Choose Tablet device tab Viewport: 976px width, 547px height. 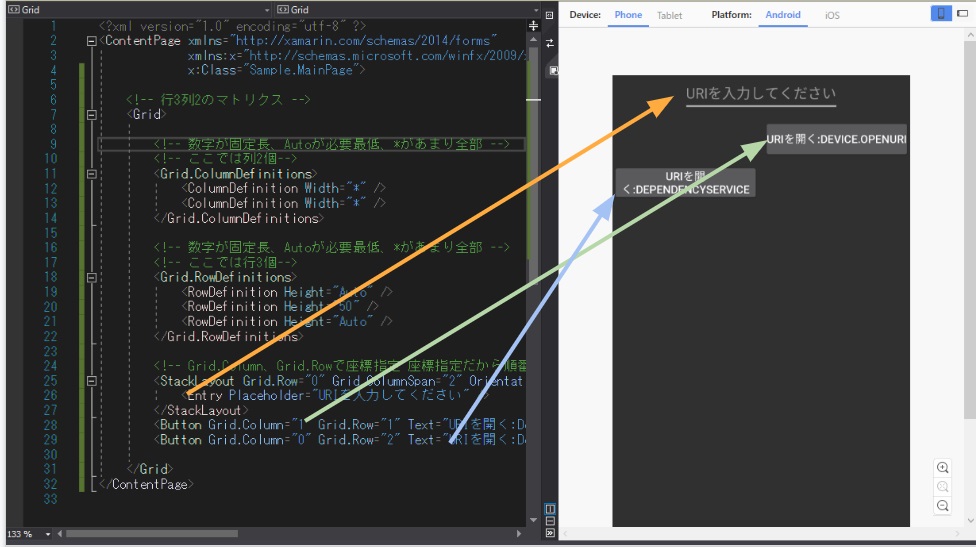point(670,16)
